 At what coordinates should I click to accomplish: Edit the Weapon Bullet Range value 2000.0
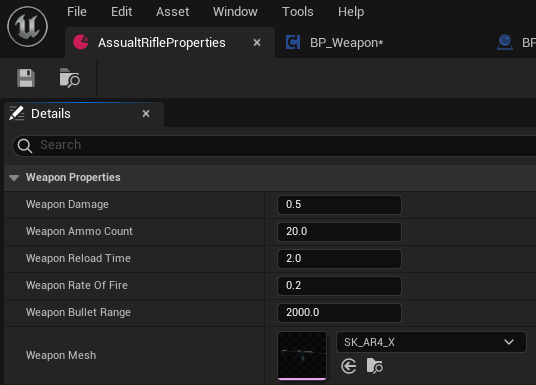pos(339,313)
